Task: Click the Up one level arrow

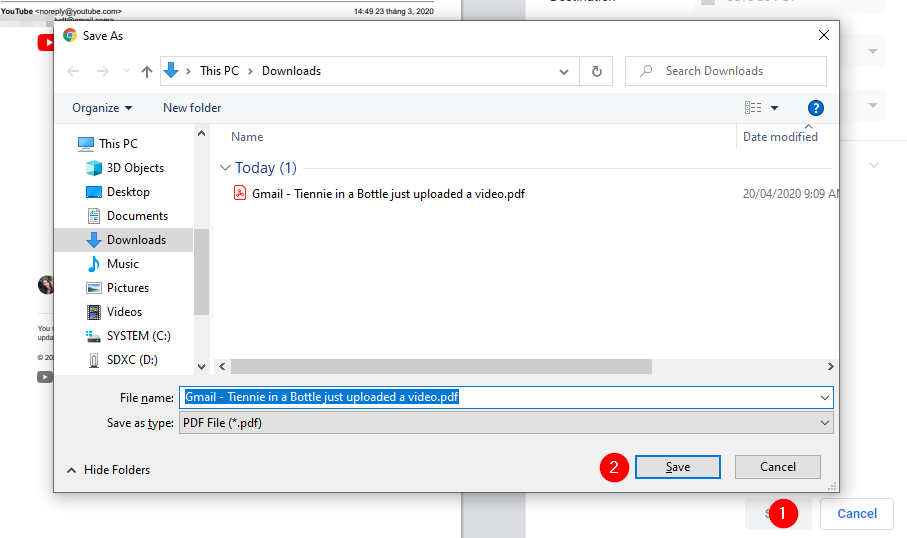Action: (x=147, y=71)
